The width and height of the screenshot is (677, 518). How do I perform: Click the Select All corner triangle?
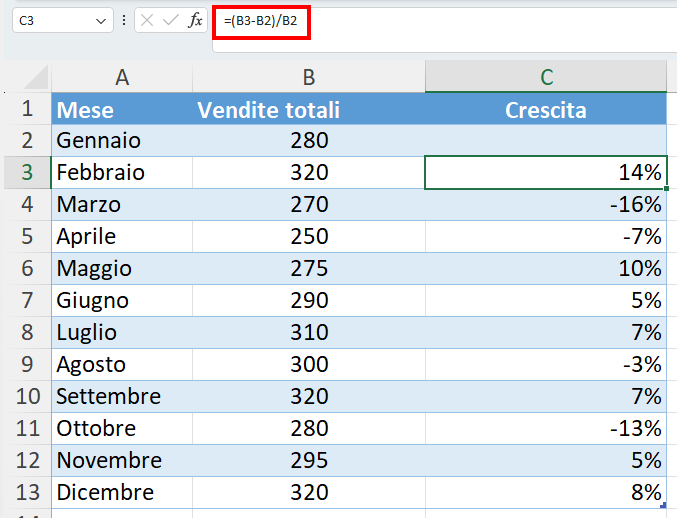(x=36, y=78)
